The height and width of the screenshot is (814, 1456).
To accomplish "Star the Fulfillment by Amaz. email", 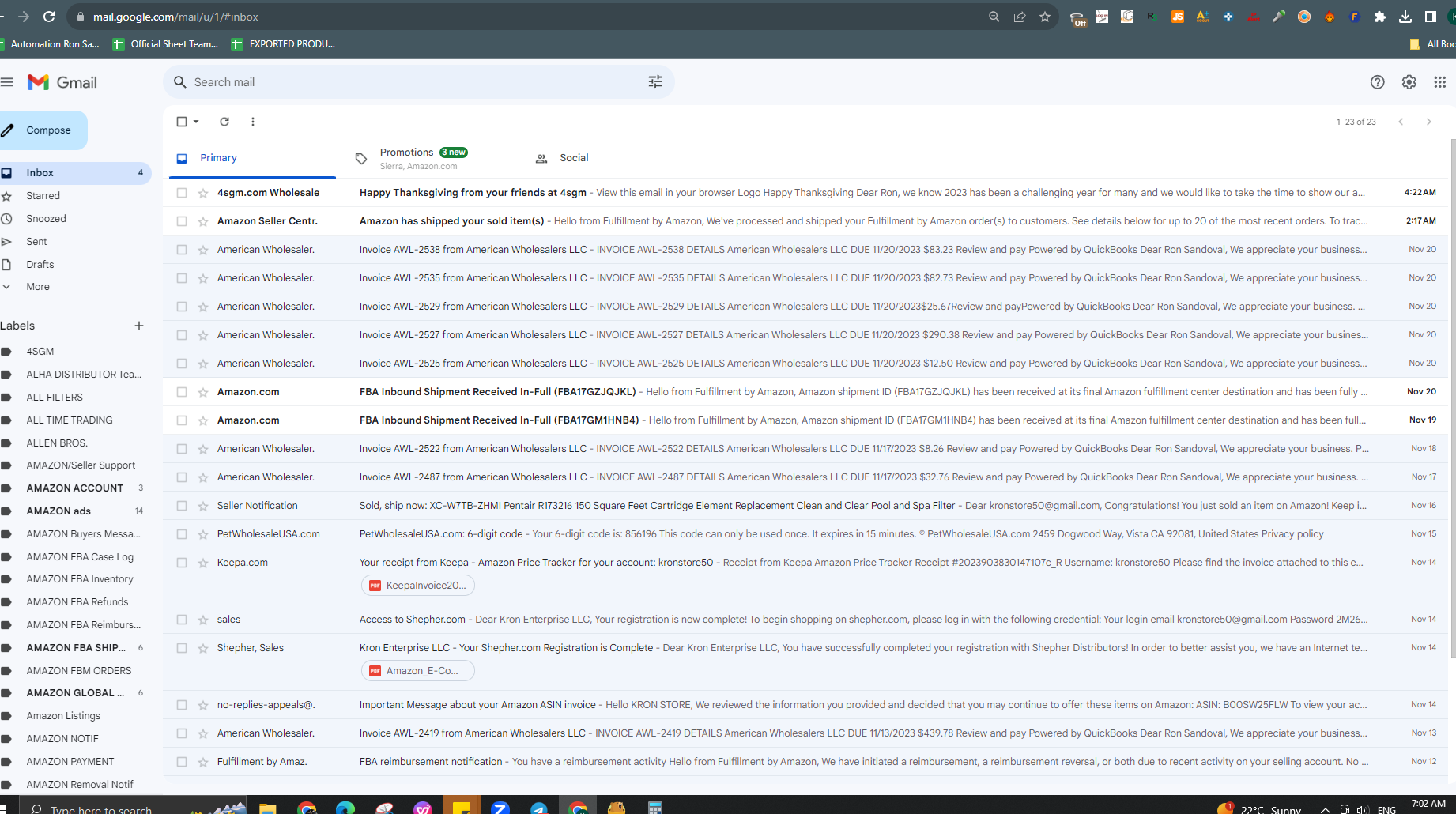I will (203, 762).
